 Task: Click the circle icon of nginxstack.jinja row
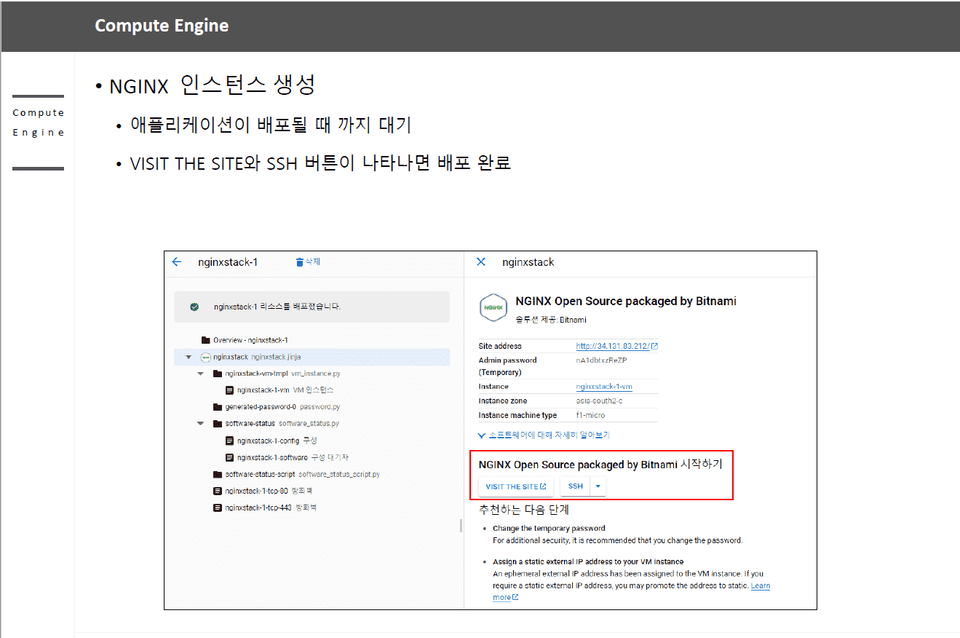pos(206,357)
